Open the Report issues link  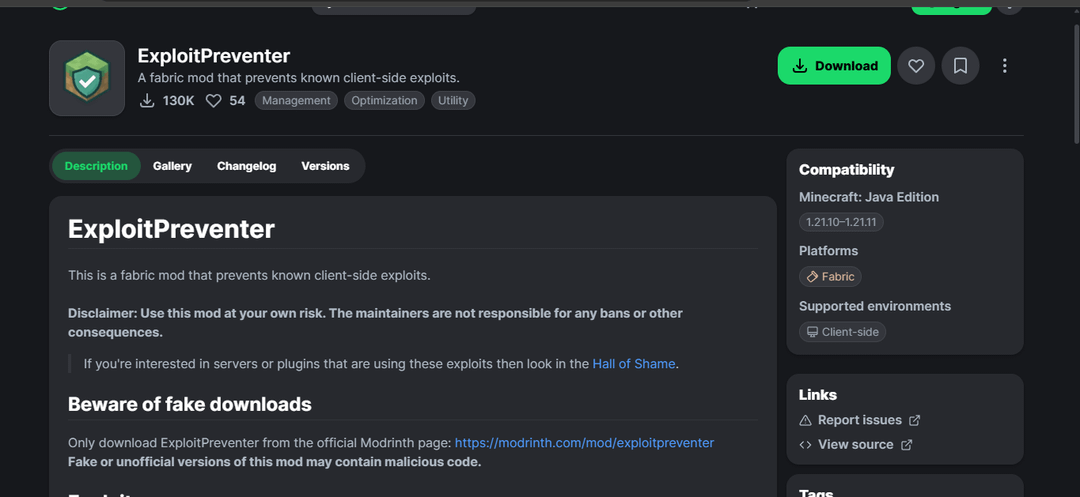[859, 420]
